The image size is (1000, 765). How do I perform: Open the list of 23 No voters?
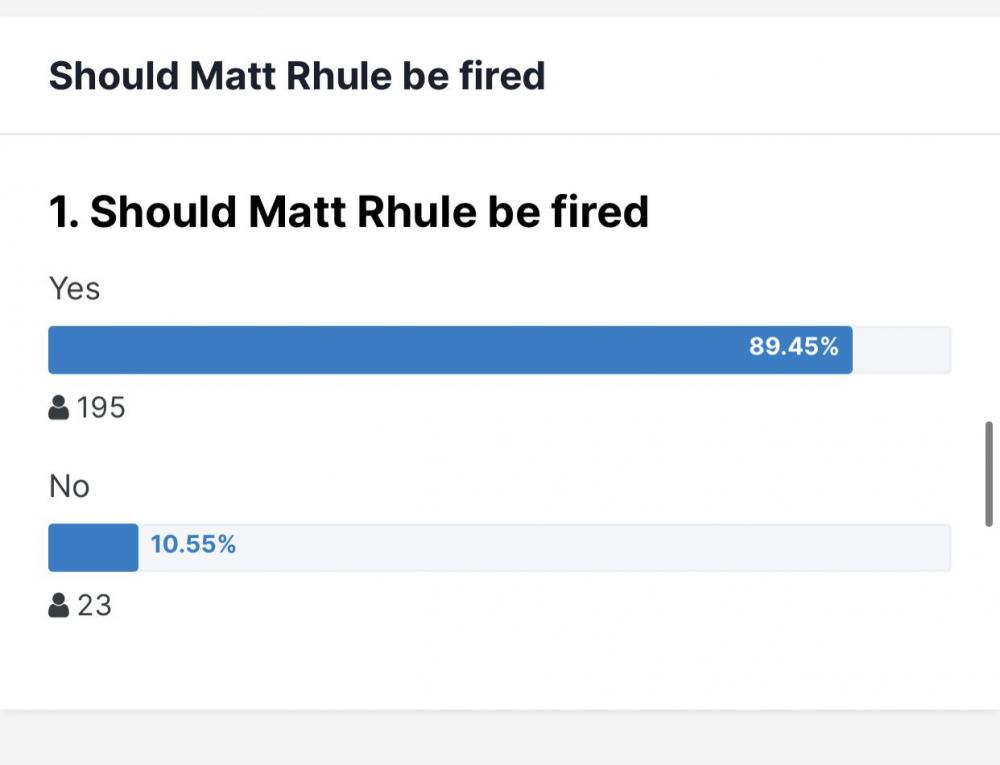pyautogui.click(x=94, y=605)
